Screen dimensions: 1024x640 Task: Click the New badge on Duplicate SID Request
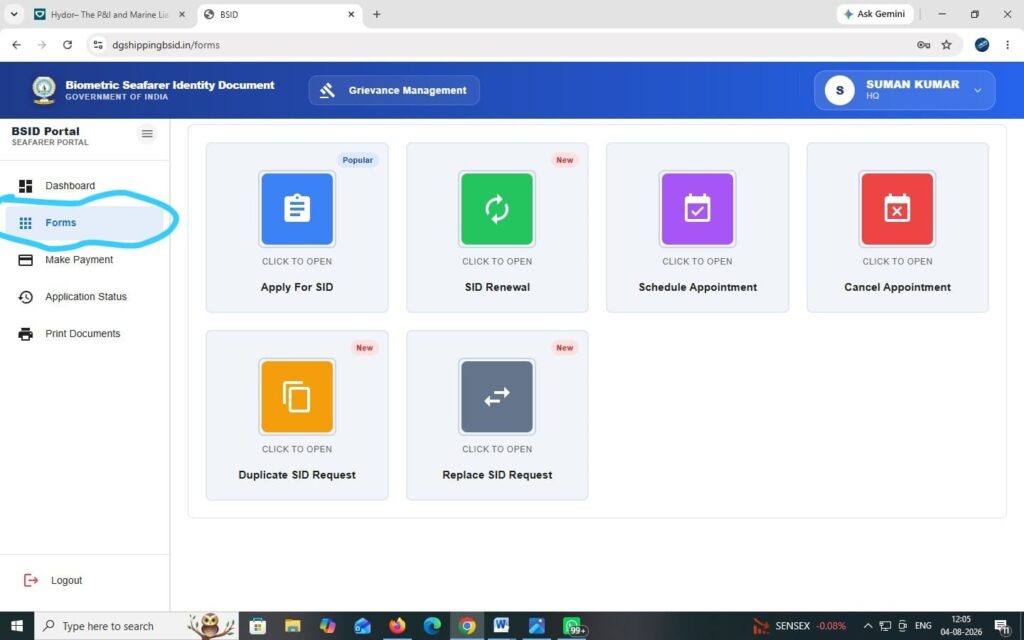coord(364,348)
